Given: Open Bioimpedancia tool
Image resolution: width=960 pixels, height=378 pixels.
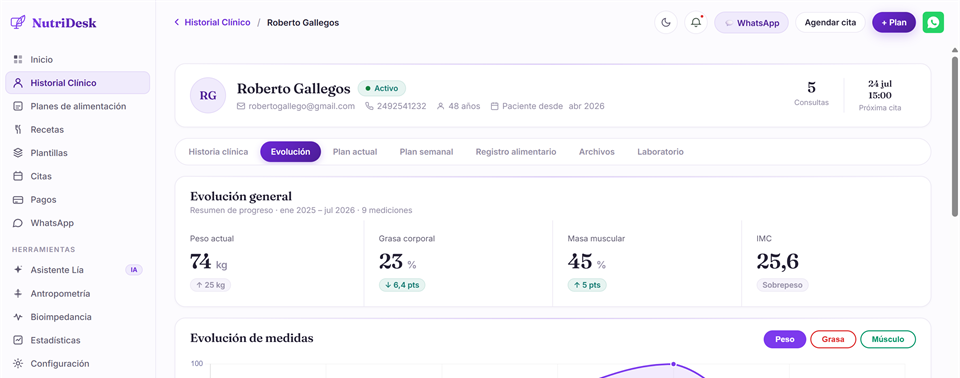Looking at the screenshot, I should coord(77,317).
